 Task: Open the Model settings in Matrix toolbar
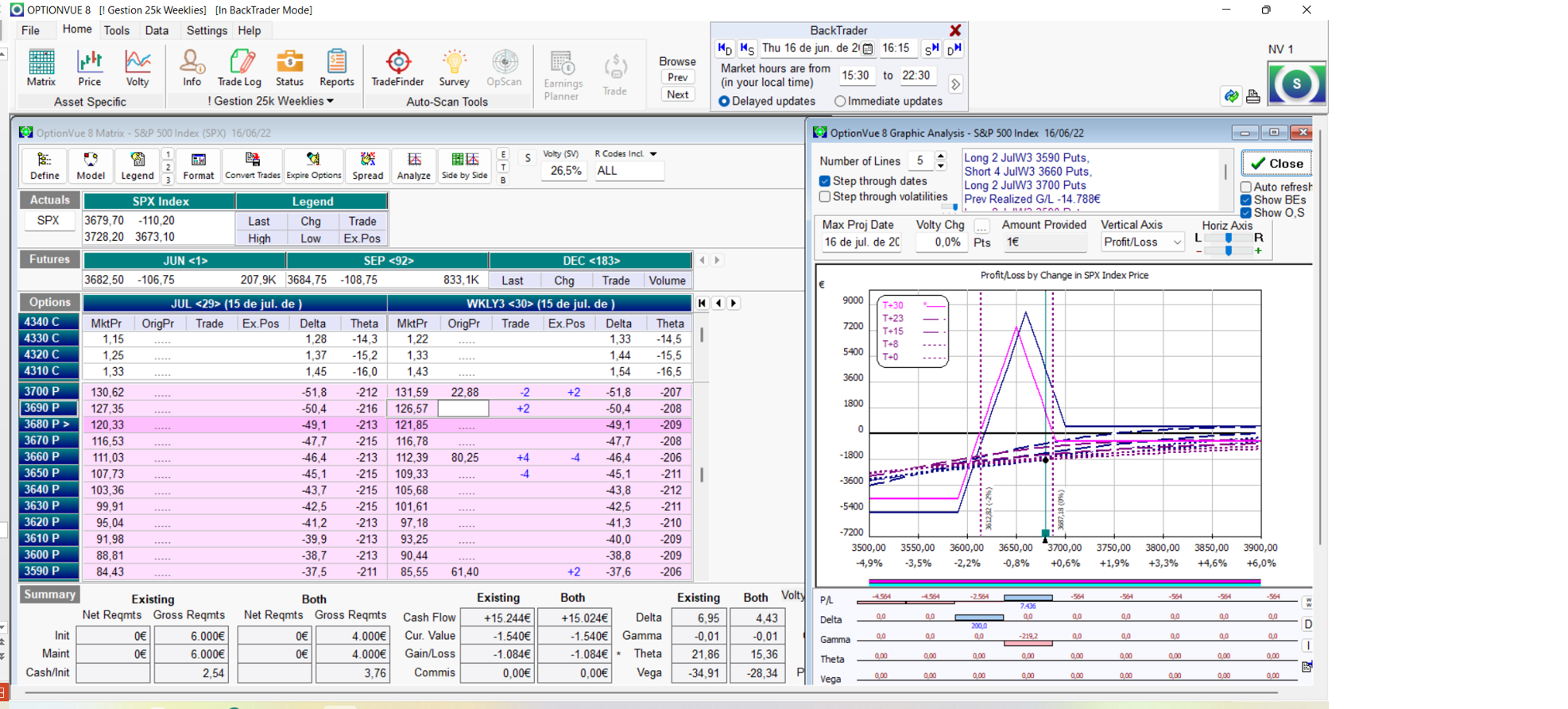click(91, 166)
